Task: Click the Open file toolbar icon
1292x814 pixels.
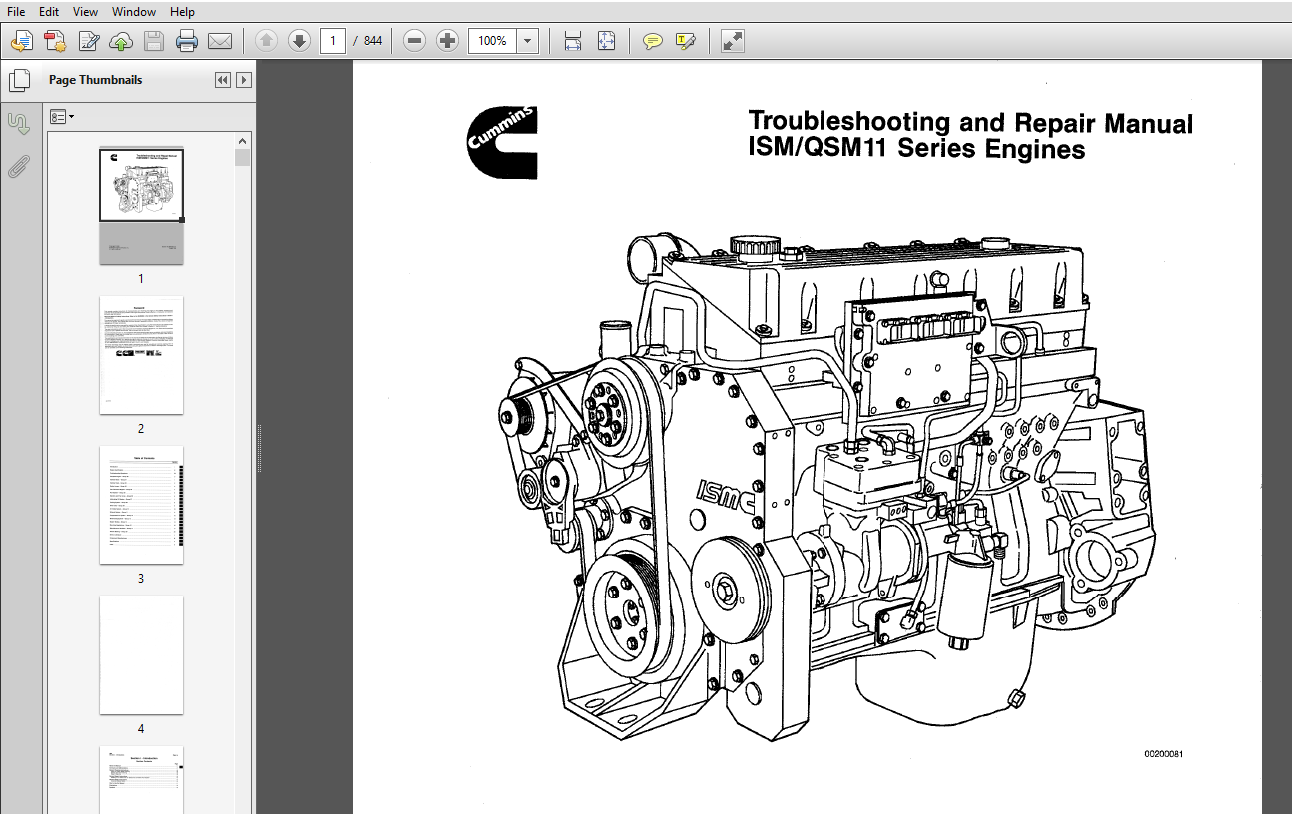Action: [x=22, y=41]
